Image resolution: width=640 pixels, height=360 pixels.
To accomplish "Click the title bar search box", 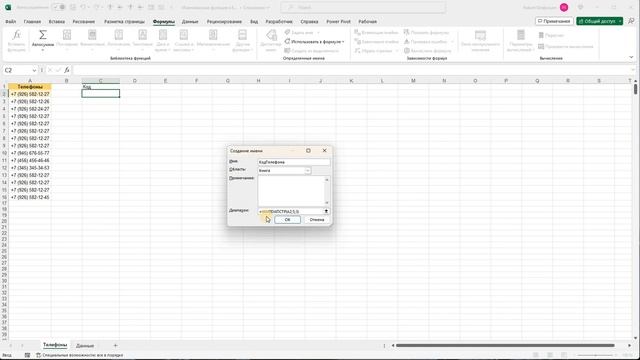I will tap(363, 7).
